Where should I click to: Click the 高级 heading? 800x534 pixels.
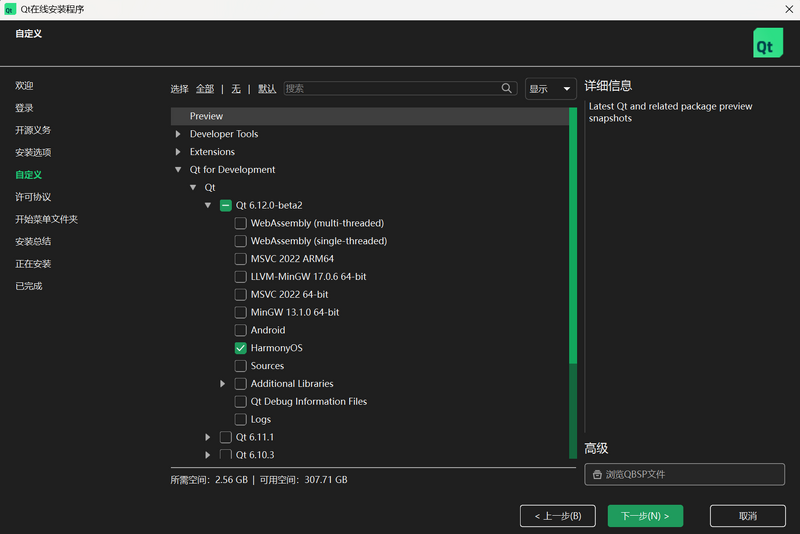click(596, 448)
